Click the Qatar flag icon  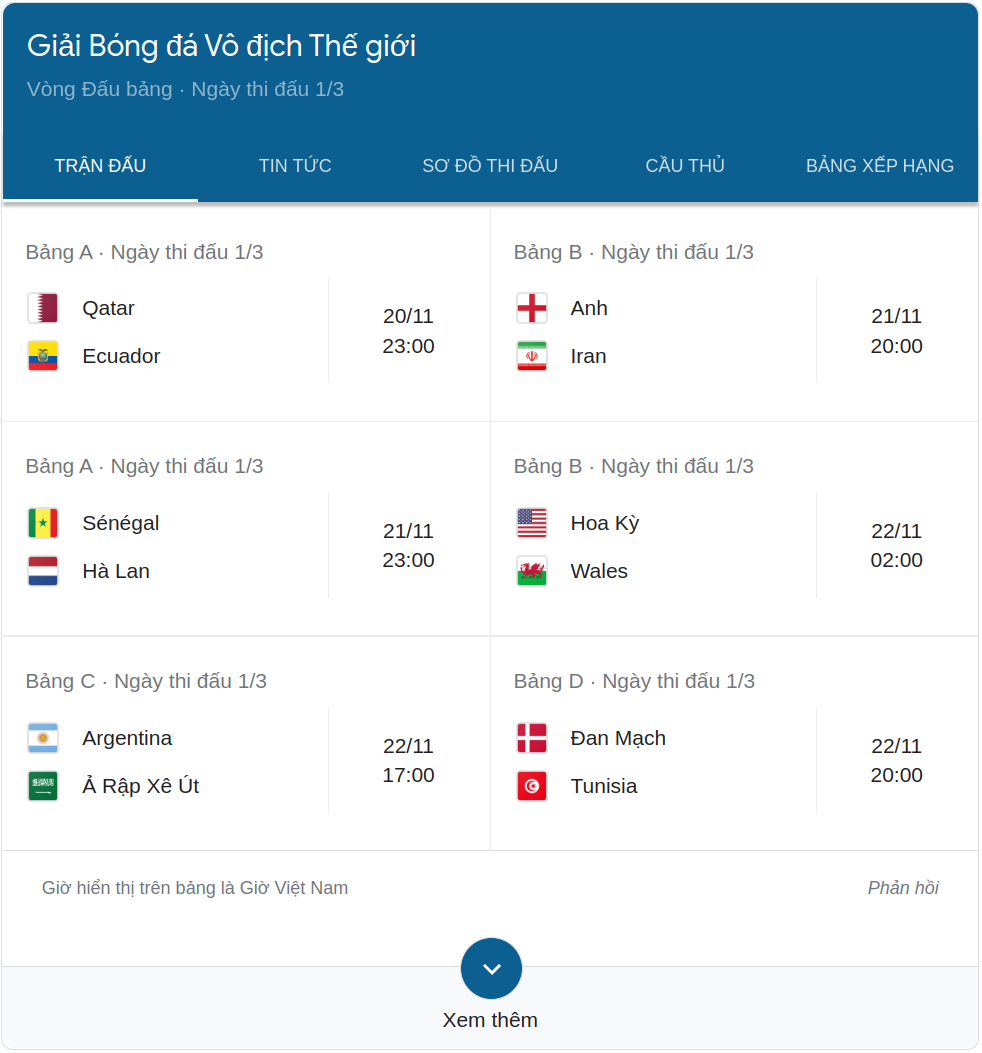point(43,308)
